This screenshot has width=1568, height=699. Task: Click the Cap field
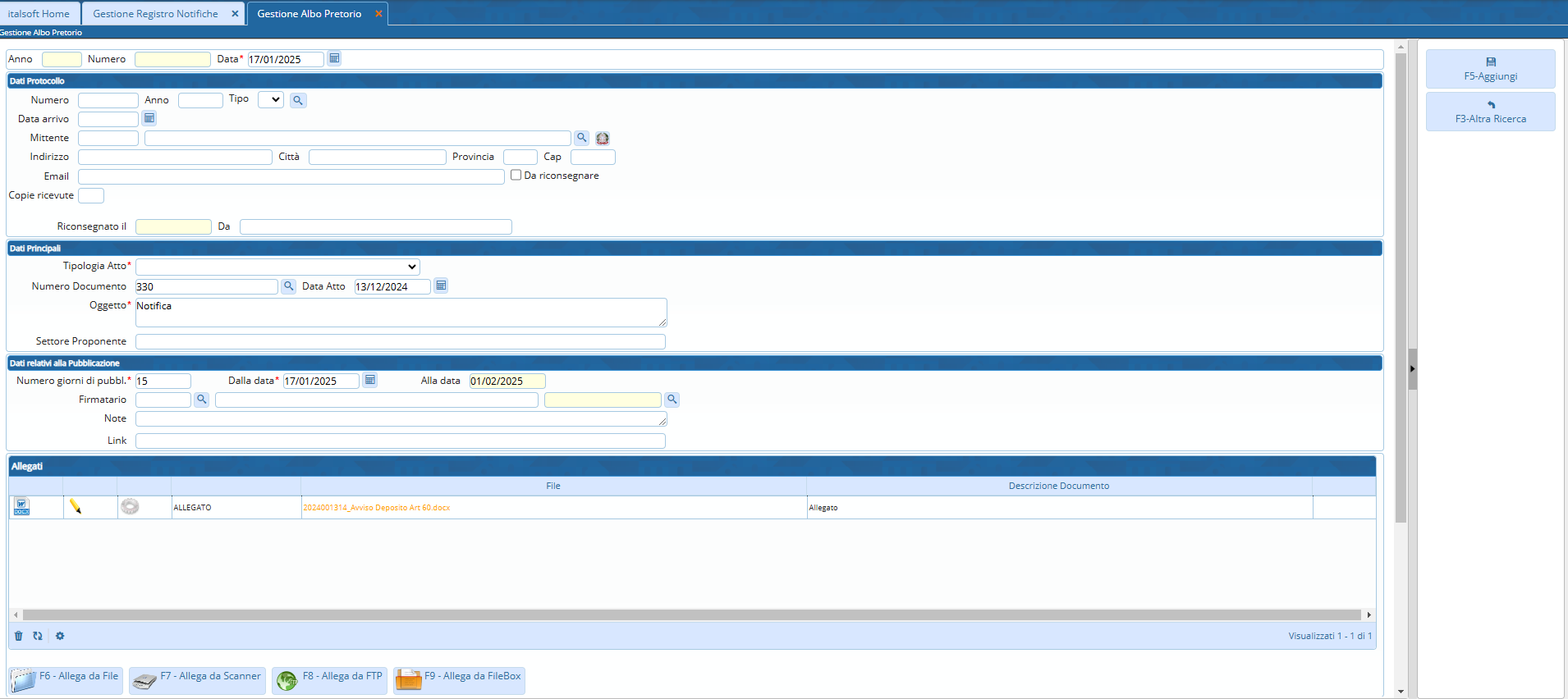click(x=593, y=157)
